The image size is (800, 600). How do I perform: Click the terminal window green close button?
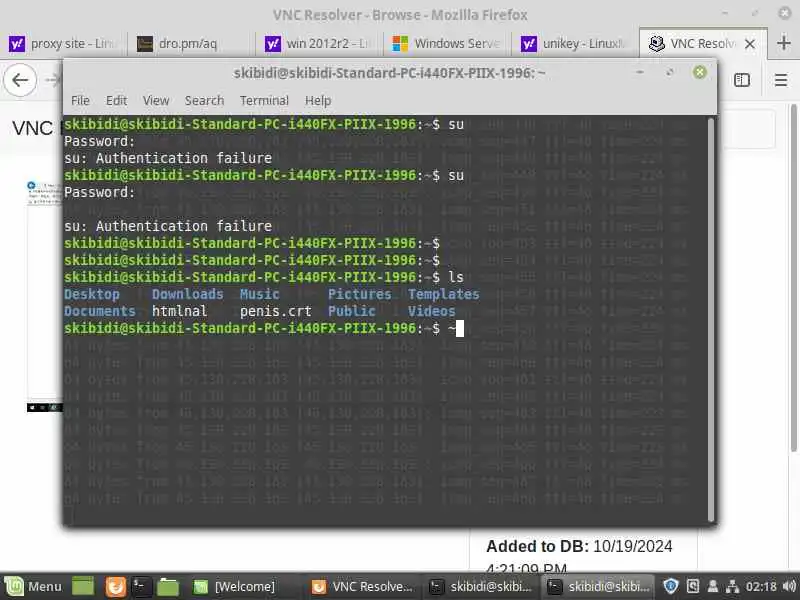pos(699,72)
